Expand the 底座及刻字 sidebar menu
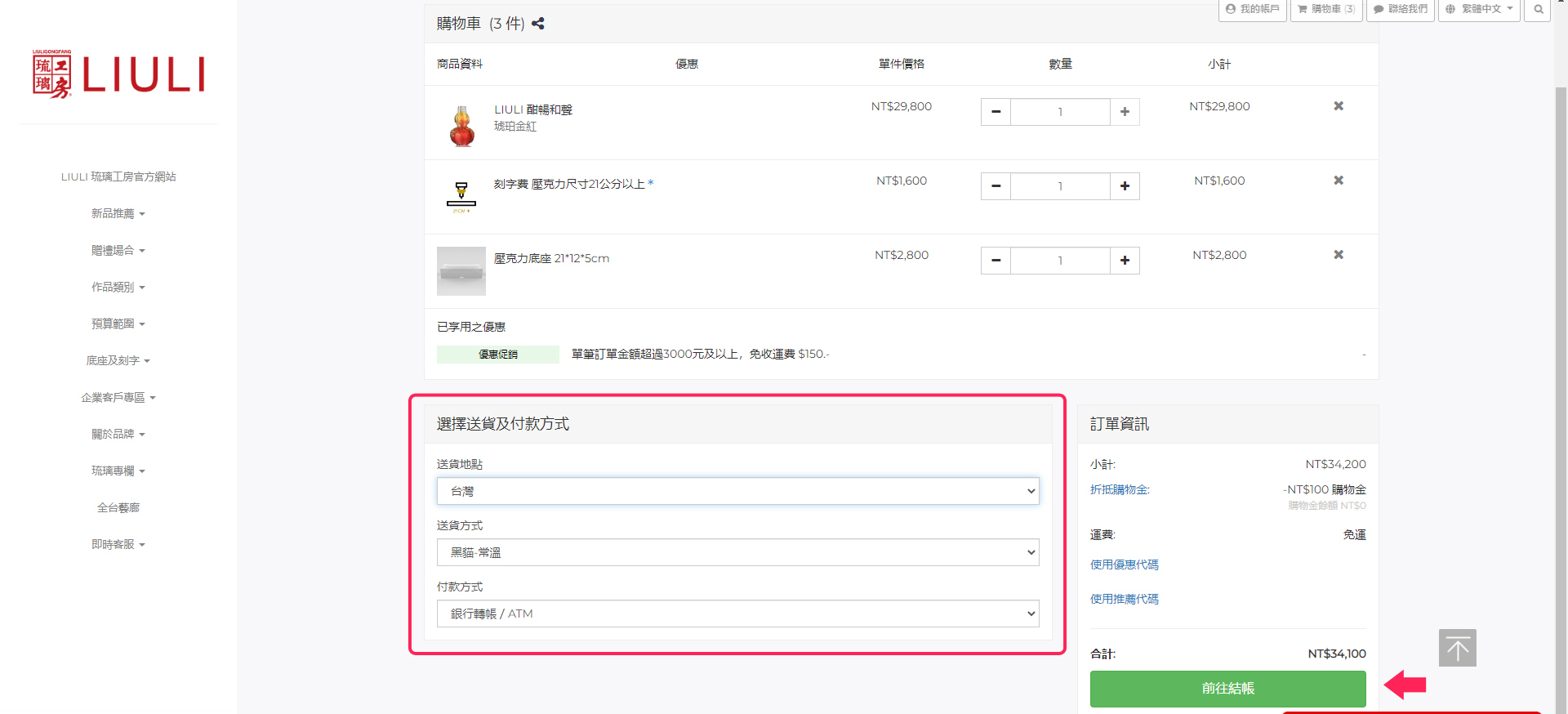The image size is (1568, 714). tap(118, 361)
